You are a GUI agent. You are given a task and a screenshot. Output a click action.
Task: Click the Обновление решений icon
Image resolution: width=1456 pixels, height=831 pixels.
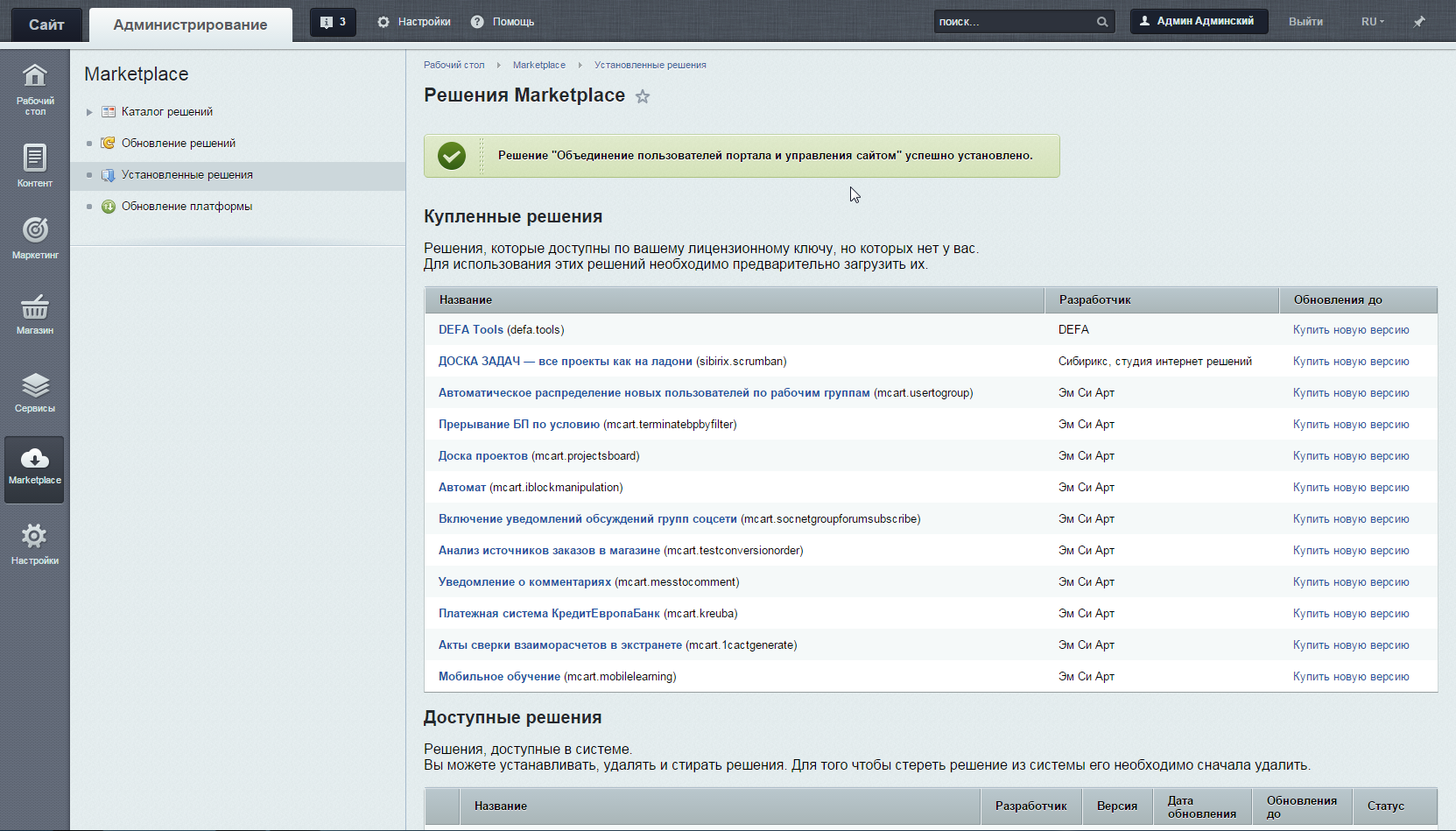click(x=109, y=144)
